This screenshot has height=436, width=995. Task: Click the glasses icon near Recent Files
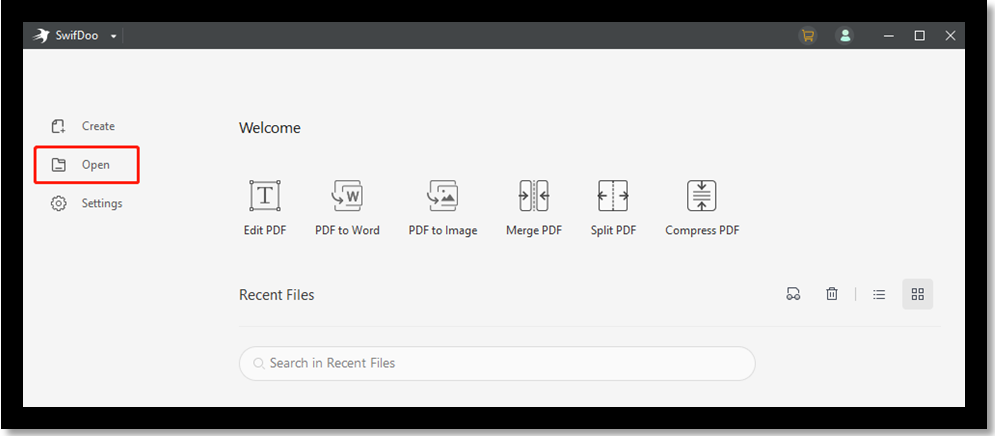click(x=793, y=294)
